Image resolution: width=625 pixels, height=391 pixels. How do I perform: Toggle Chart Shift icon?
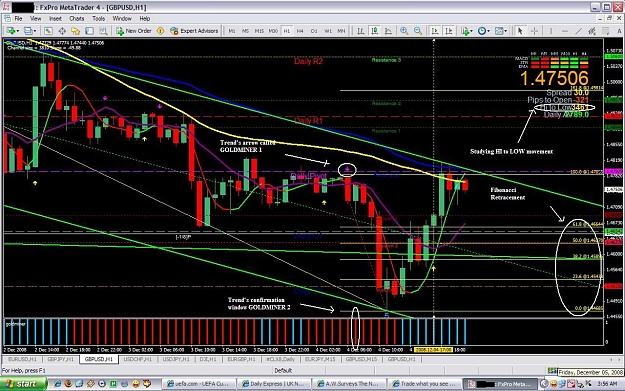[449, 31]
